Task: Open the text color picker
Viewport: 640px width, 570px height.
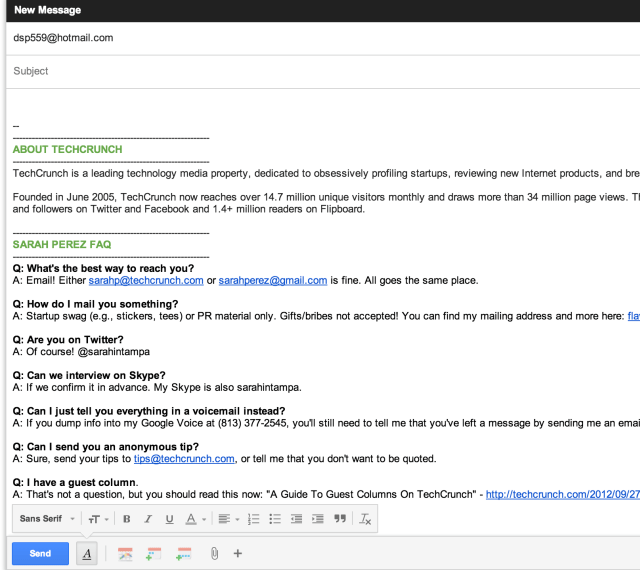Action: point(194,519)
